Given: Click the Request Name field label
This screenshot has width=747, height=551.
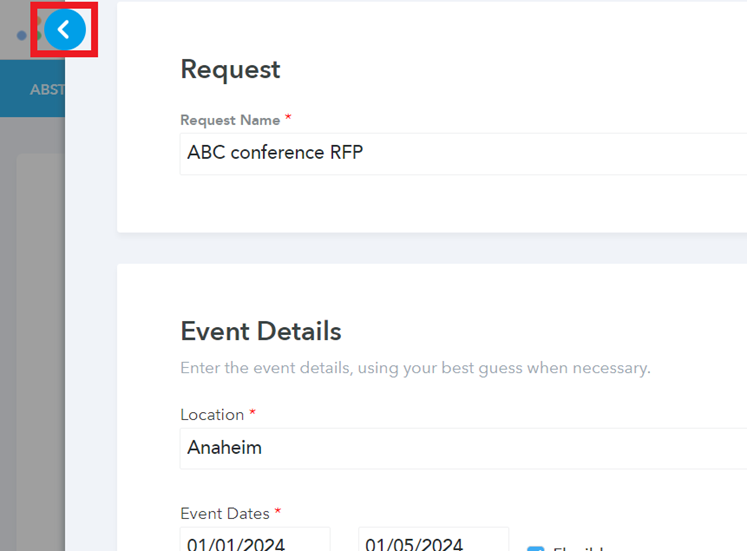Looking at the screenshot, I should pyautogui.click(x=230, y=120).
